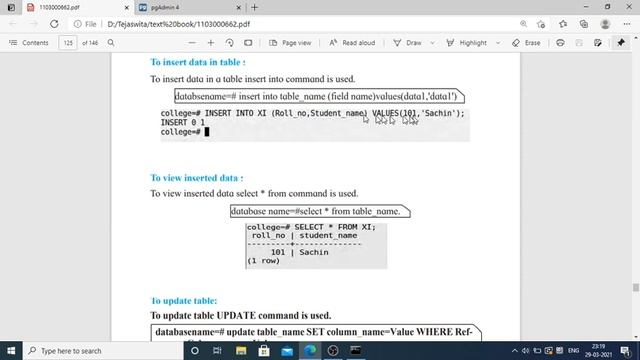The image size is (640, 360).
Task: Click the page number field showing 125
Action: [x=68, y=42]
